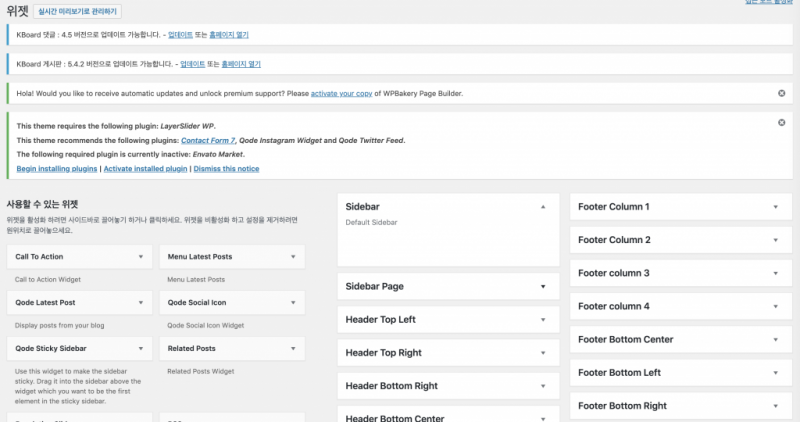Open the Call To Action widget dropdown

[x=140, y=257]
